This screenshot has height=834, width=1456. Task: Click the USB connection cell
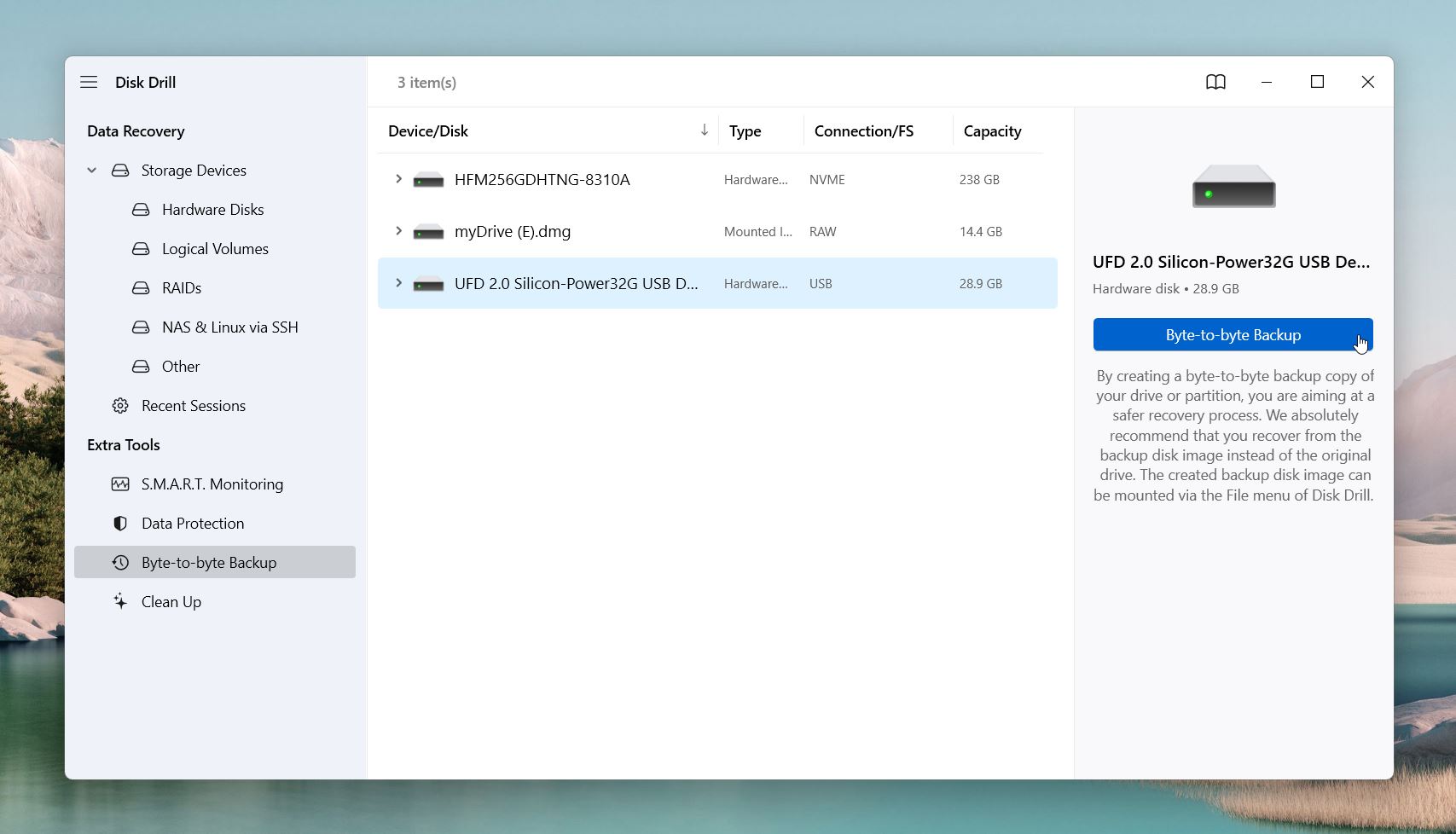[821, 284]
